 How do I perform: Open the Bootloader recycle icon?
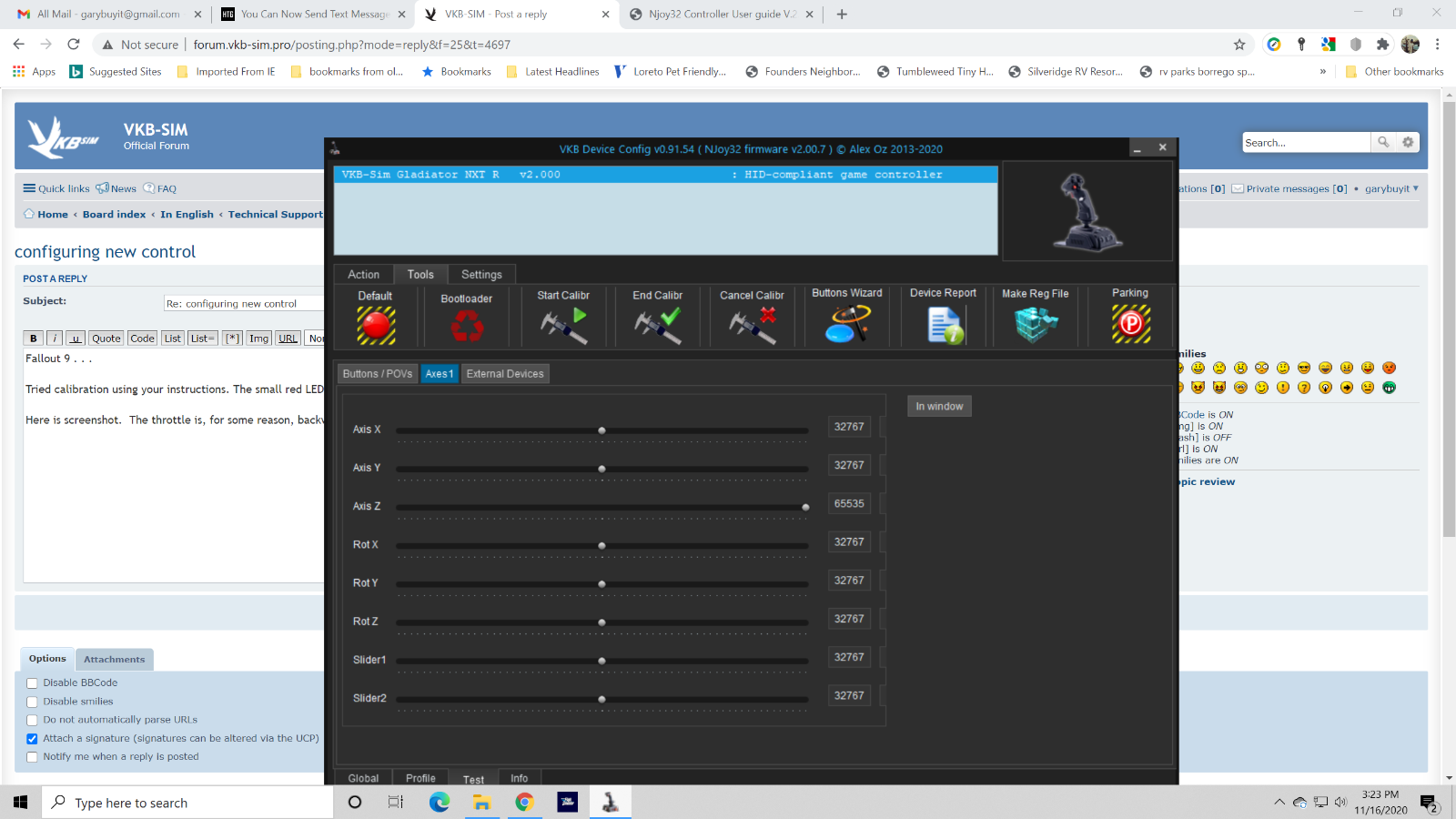(x=467, y=326)
